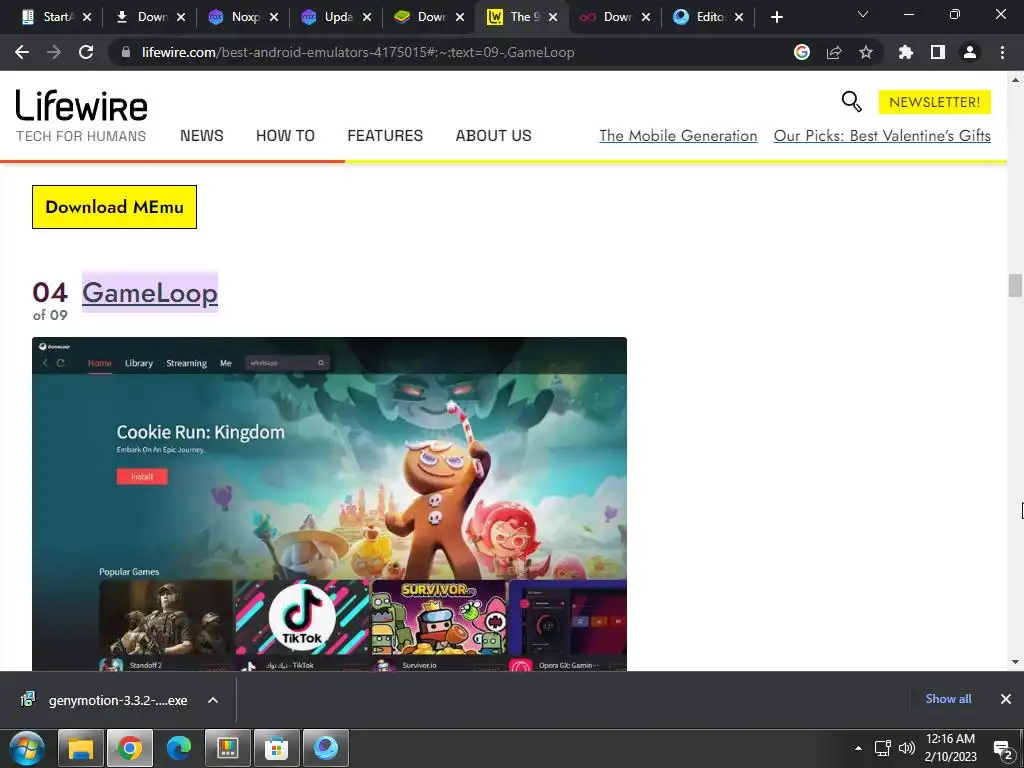Open the notification center icon

coord(1002,748)
